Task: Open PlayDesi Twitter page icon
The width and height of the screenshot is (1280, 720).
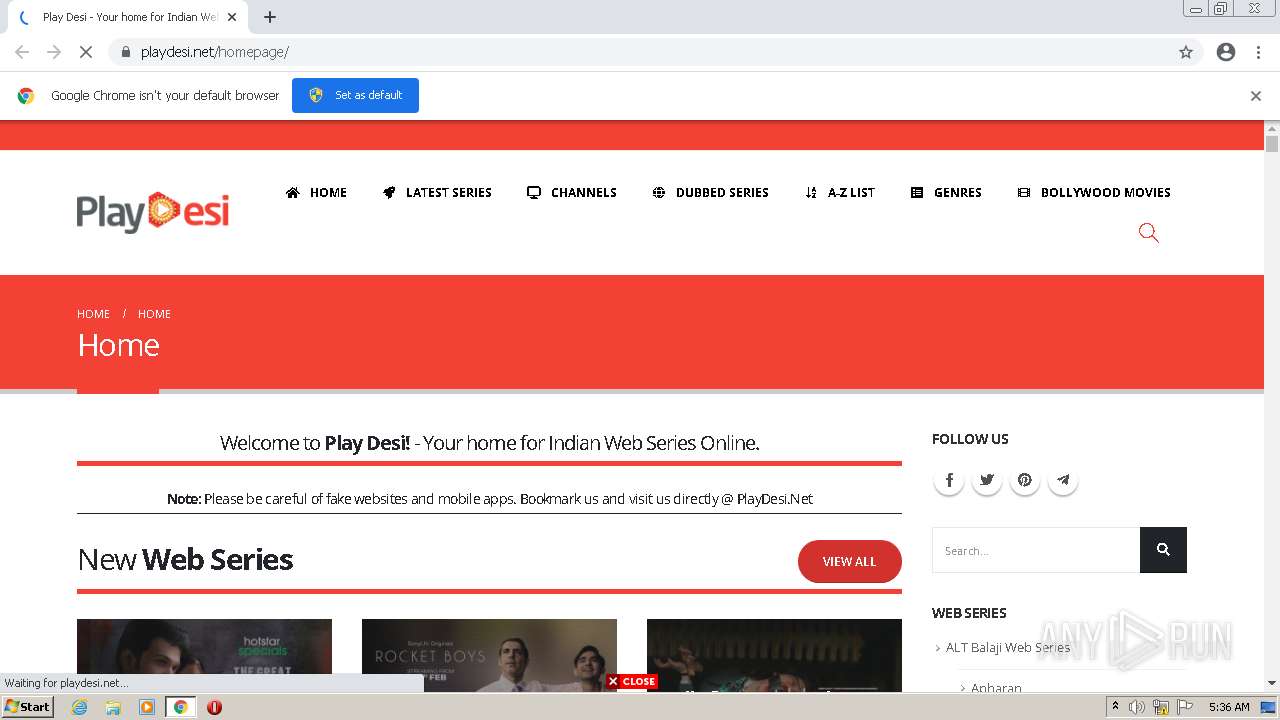Action: pyautogui.click(x=987, y=480)
